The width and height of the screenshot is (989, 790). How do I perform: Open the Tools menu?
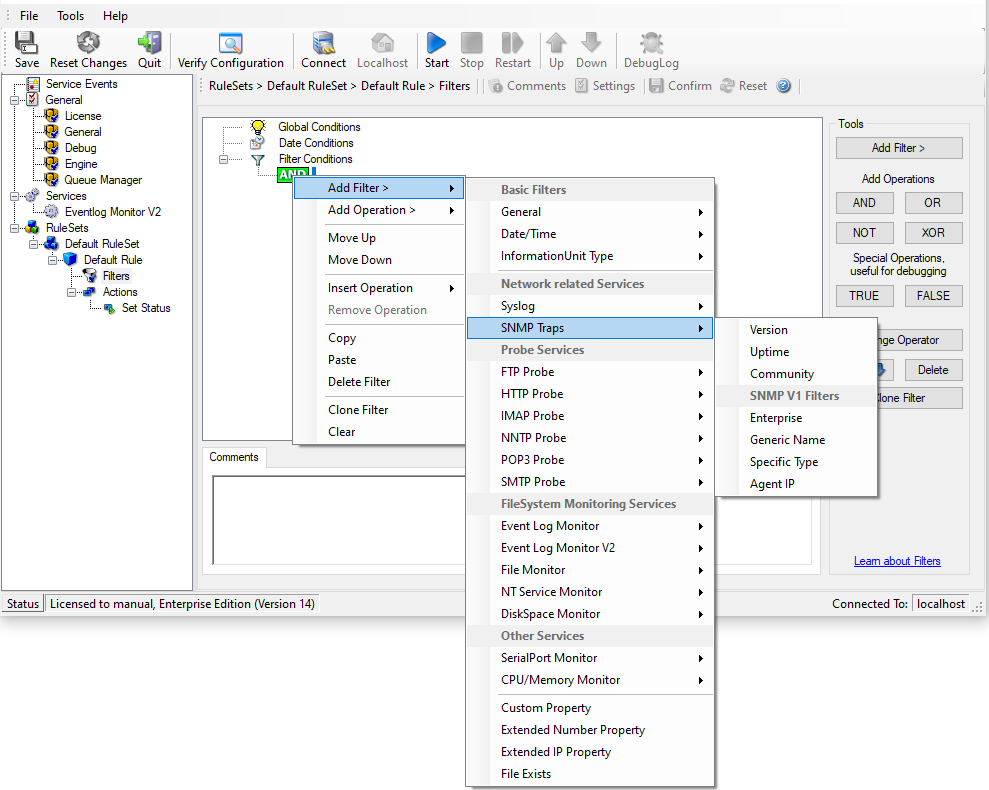pos(70,16)
